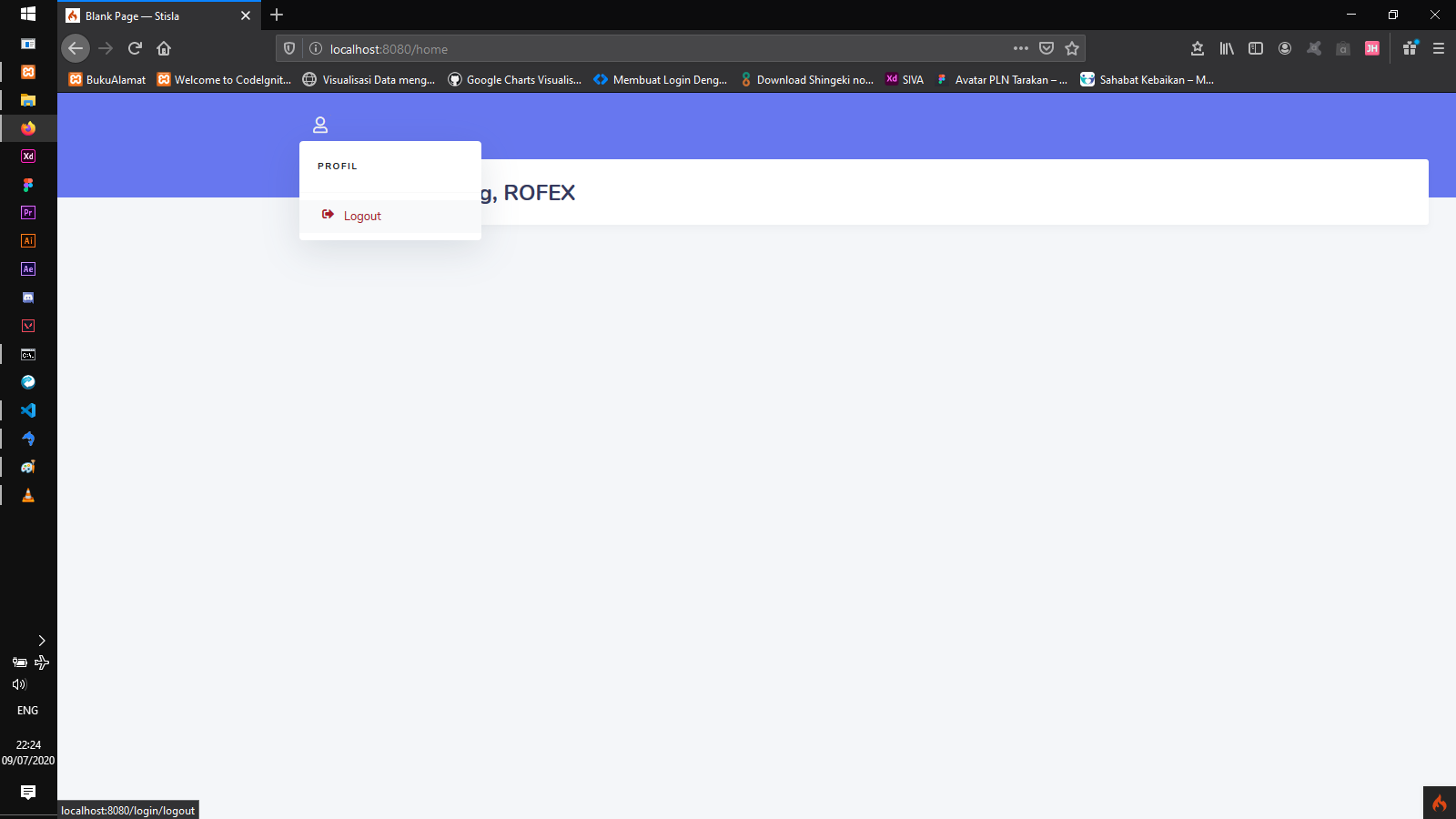Viewport: 1456px width, 819px height.
Task: Launch Discord from the taskbar
Action: pos(27,298)
